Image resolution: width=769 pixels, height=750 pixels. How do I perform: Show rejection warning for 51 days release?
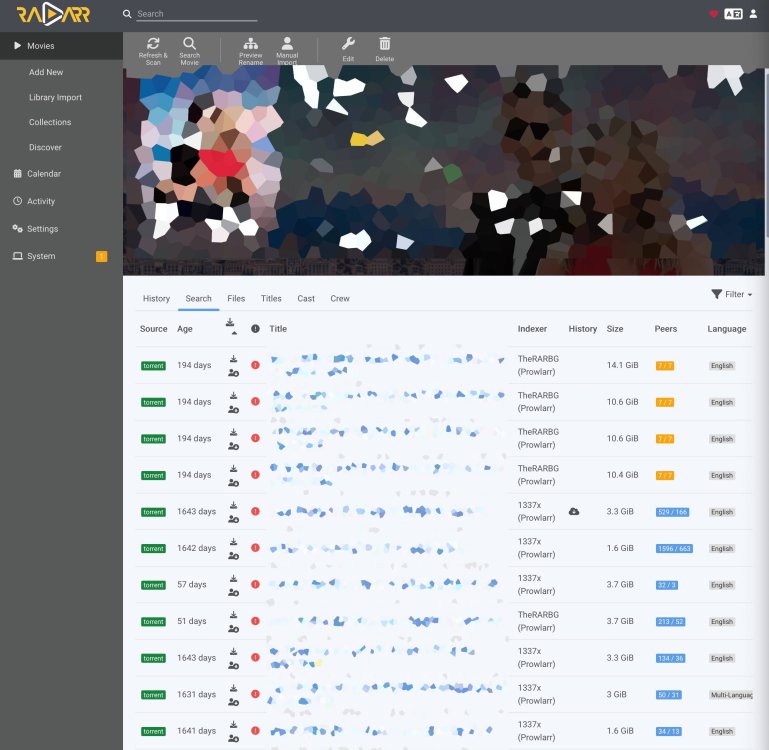(x=255, y=621)
